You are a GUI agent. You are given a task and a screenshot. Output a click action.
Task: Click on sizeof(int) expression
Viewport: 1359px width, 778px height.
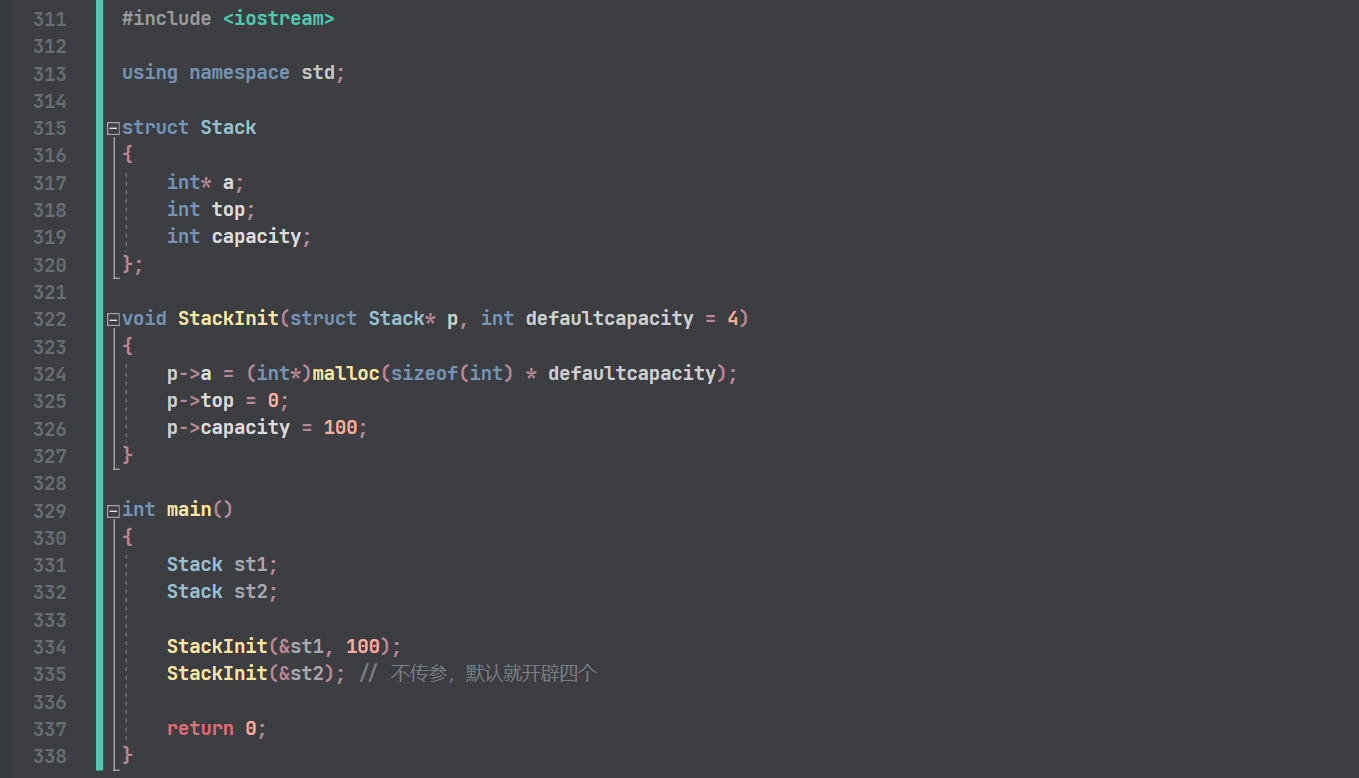coord(452,373)
